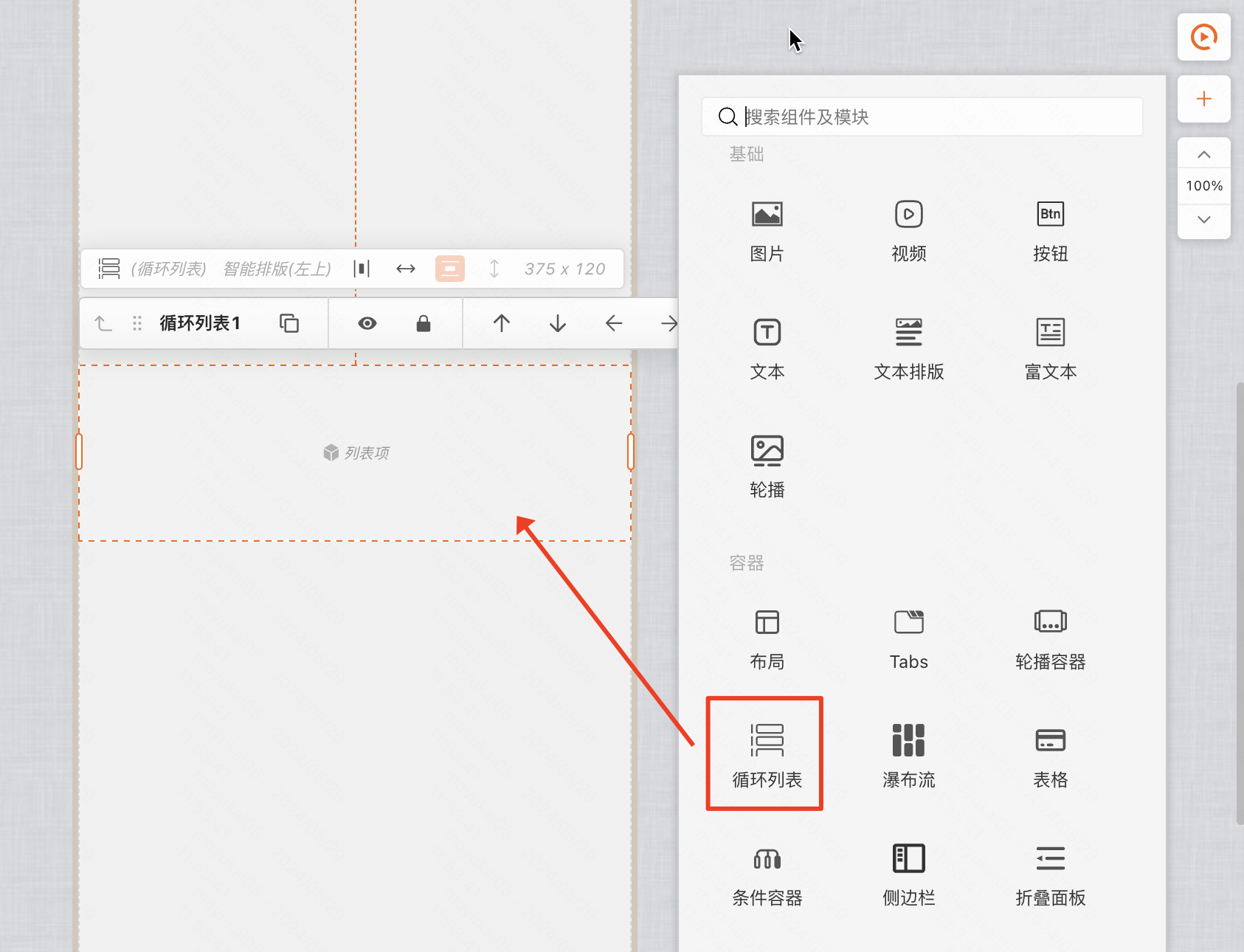Toggle the horizontal width stretch icon
Image resolution: width=1244 pixels, height=952 pixels.
[405, 269]
